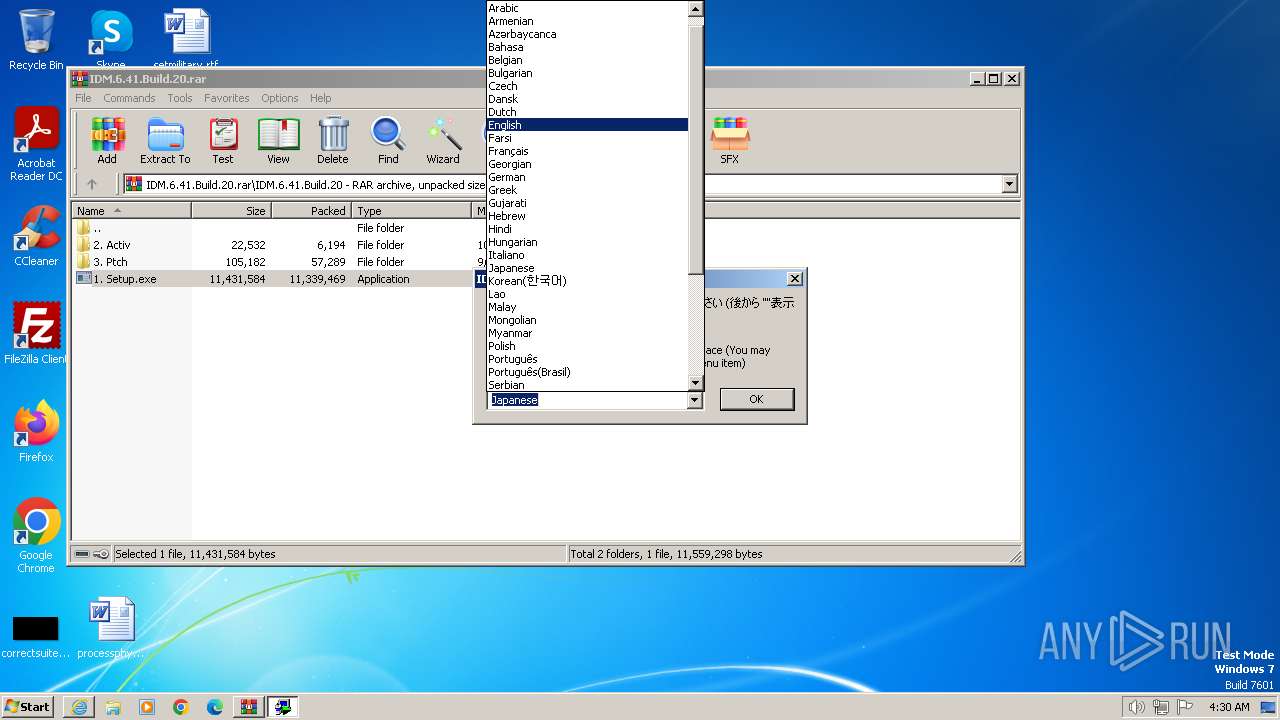Sort files by the Size column header

click(x=232, y=211)
